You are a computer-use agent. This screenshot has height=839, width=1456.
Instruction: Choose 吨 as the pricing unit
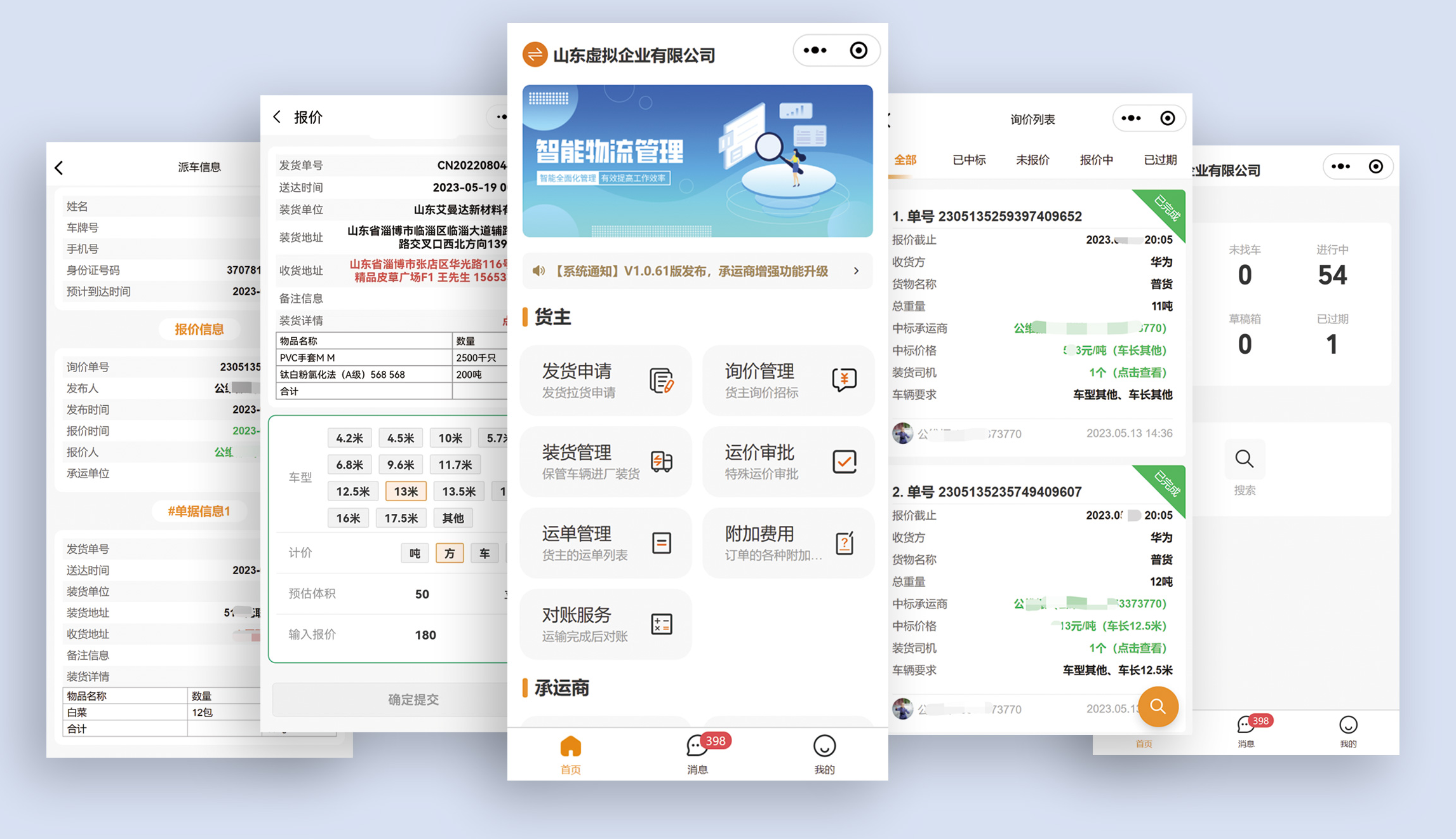click(x=415, y=553)
